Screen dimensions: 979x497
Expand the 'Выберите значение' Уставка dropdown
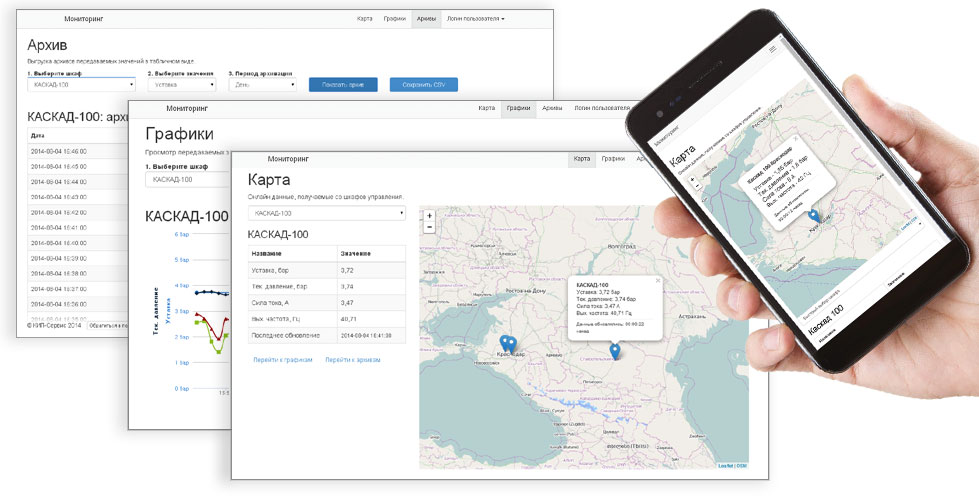coord(182,84)
